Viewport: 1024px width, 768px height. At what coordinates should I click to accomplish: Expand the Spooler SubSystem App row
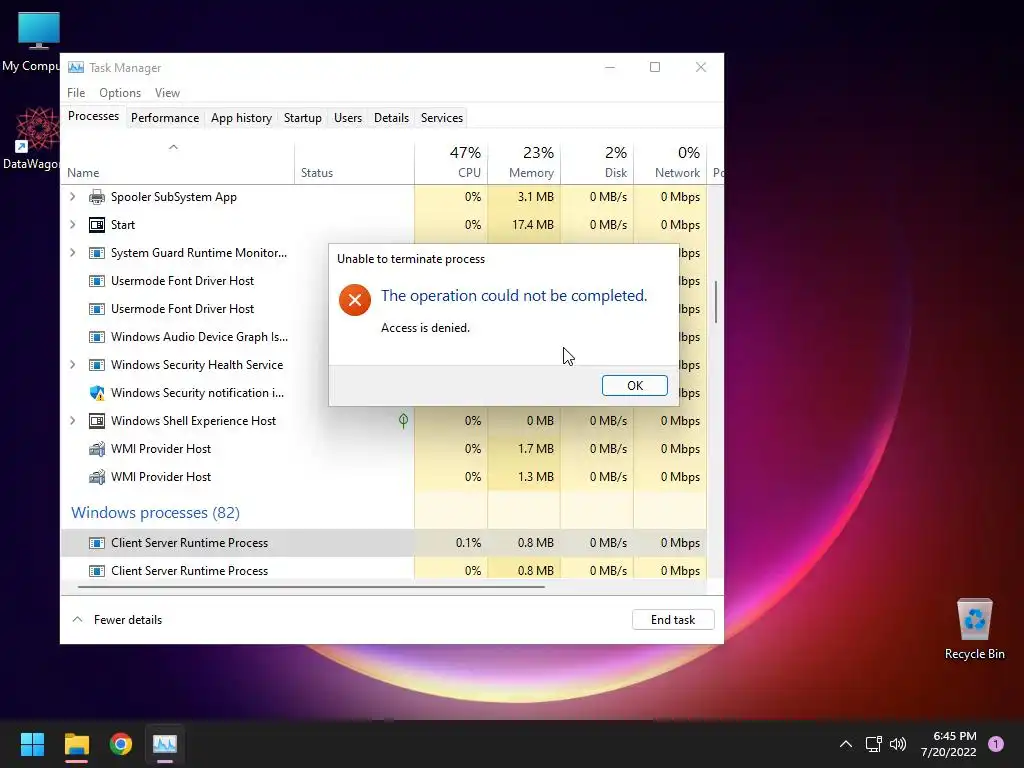point(72,197)
